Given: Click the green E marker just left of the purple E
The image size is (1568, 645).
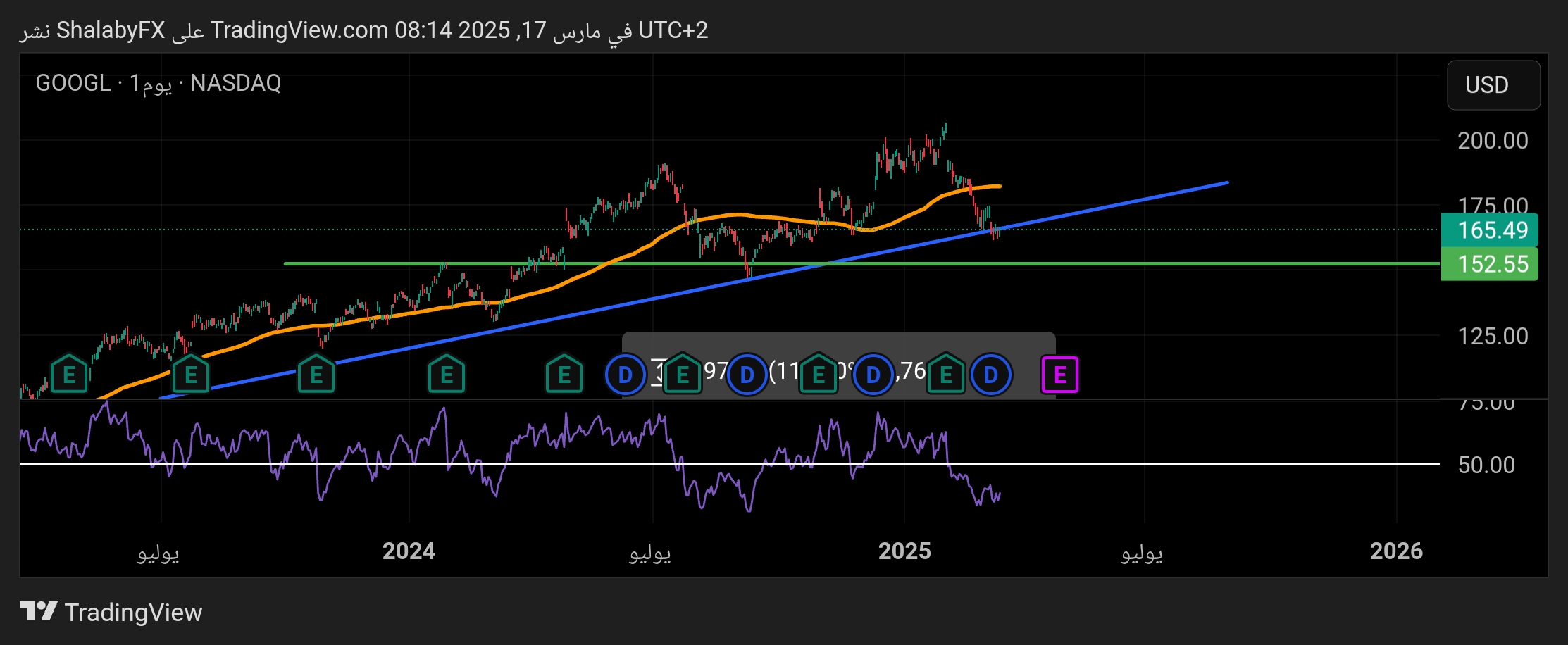Looking at the screenshot, I should pos(946,375).
